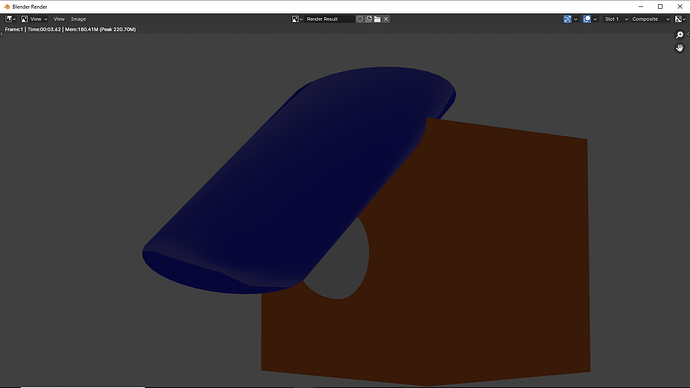The image size is (690, 388).
Task: Expand the overlays options dropdown arrow
Action: click(595, 19)
